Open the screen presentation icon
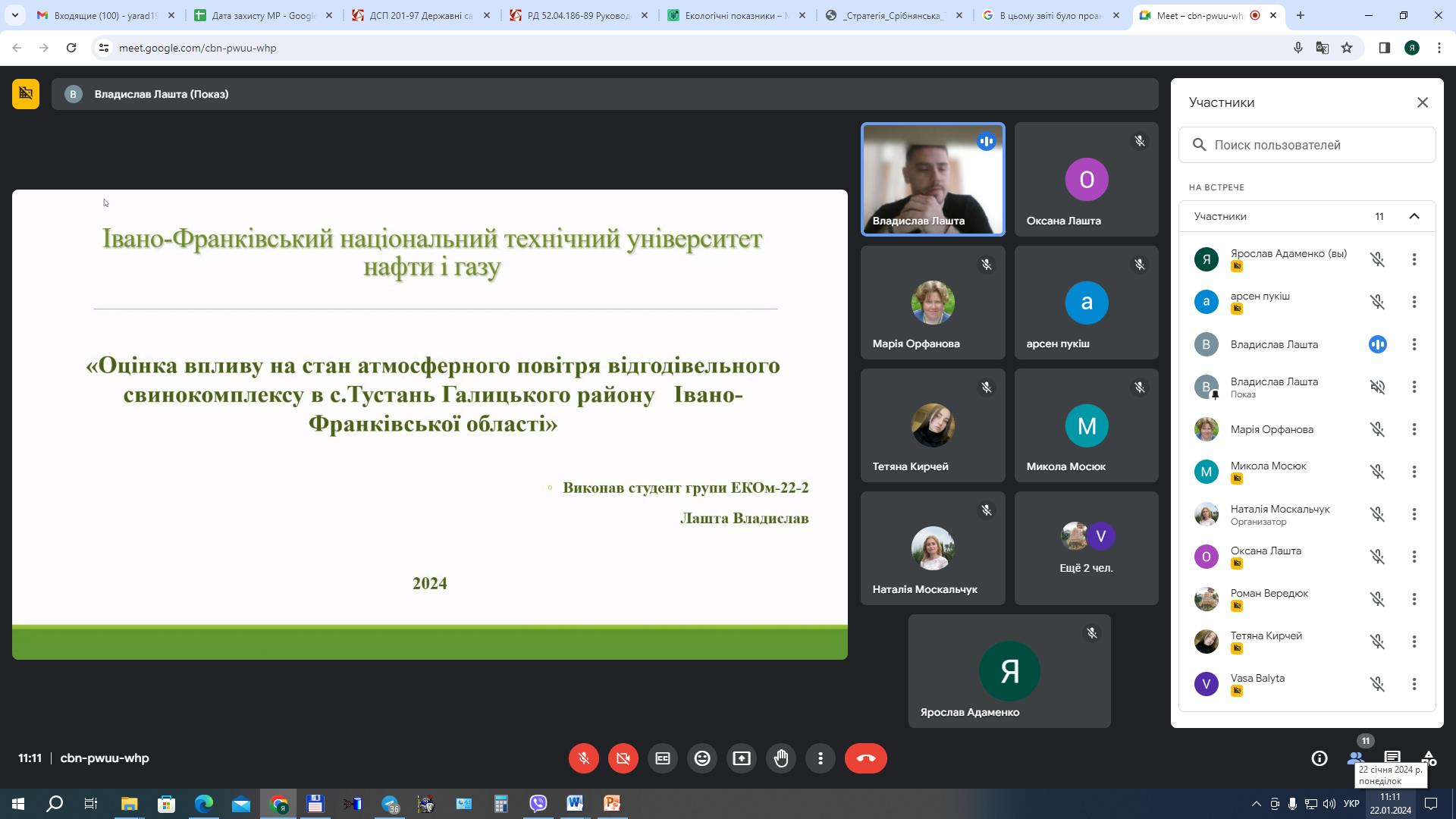This screenshot has height=819, width=1456. 741,758
